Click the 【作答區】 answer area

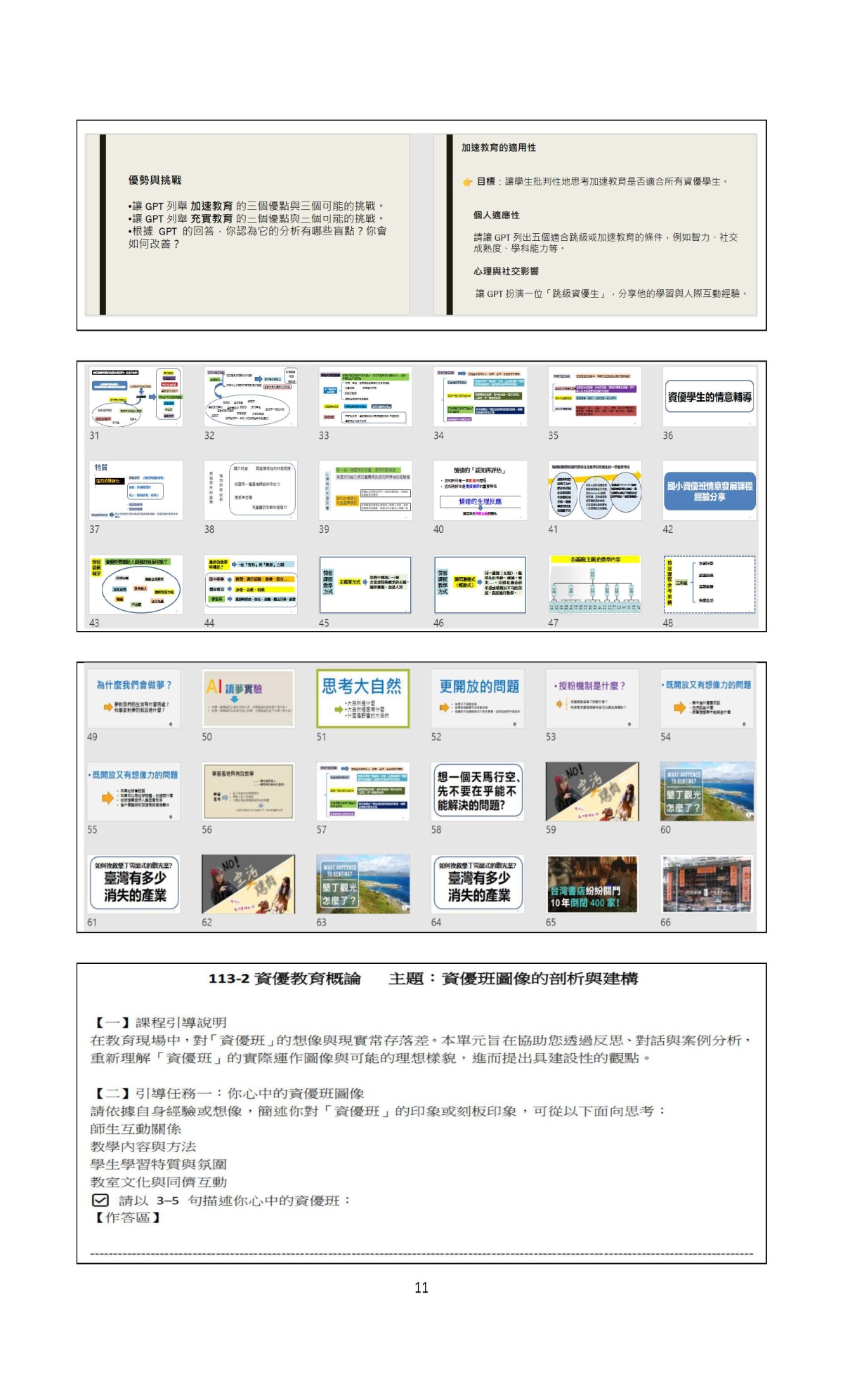pyautogui.click(x=126, y=1217)
